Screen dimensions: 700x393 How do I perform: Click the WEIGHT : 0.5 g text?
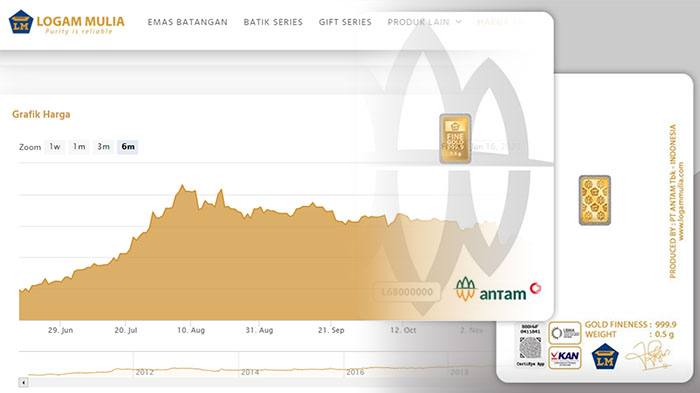629,334
